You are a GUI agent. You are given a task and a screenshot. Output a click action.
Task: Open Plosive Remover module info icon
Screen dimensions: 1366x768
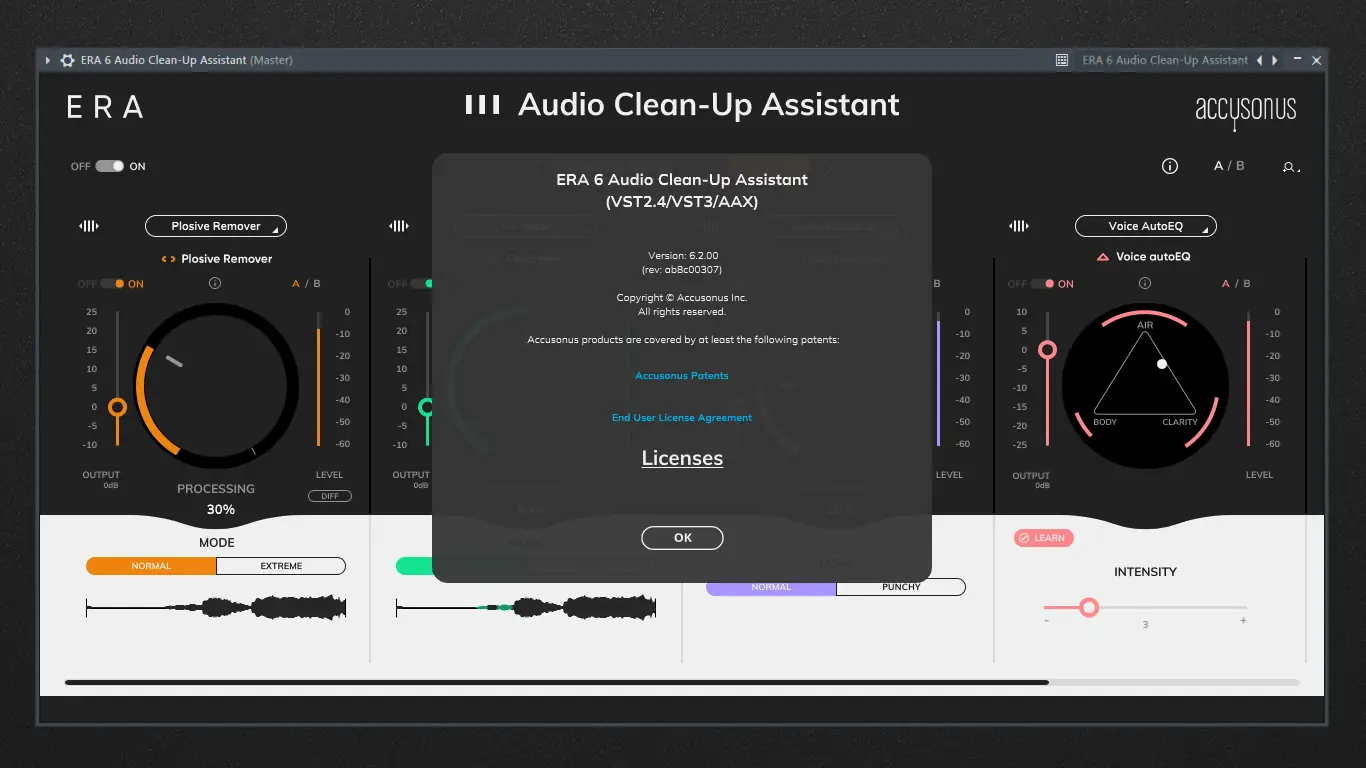pyautogui.click(x=215, y=284)
